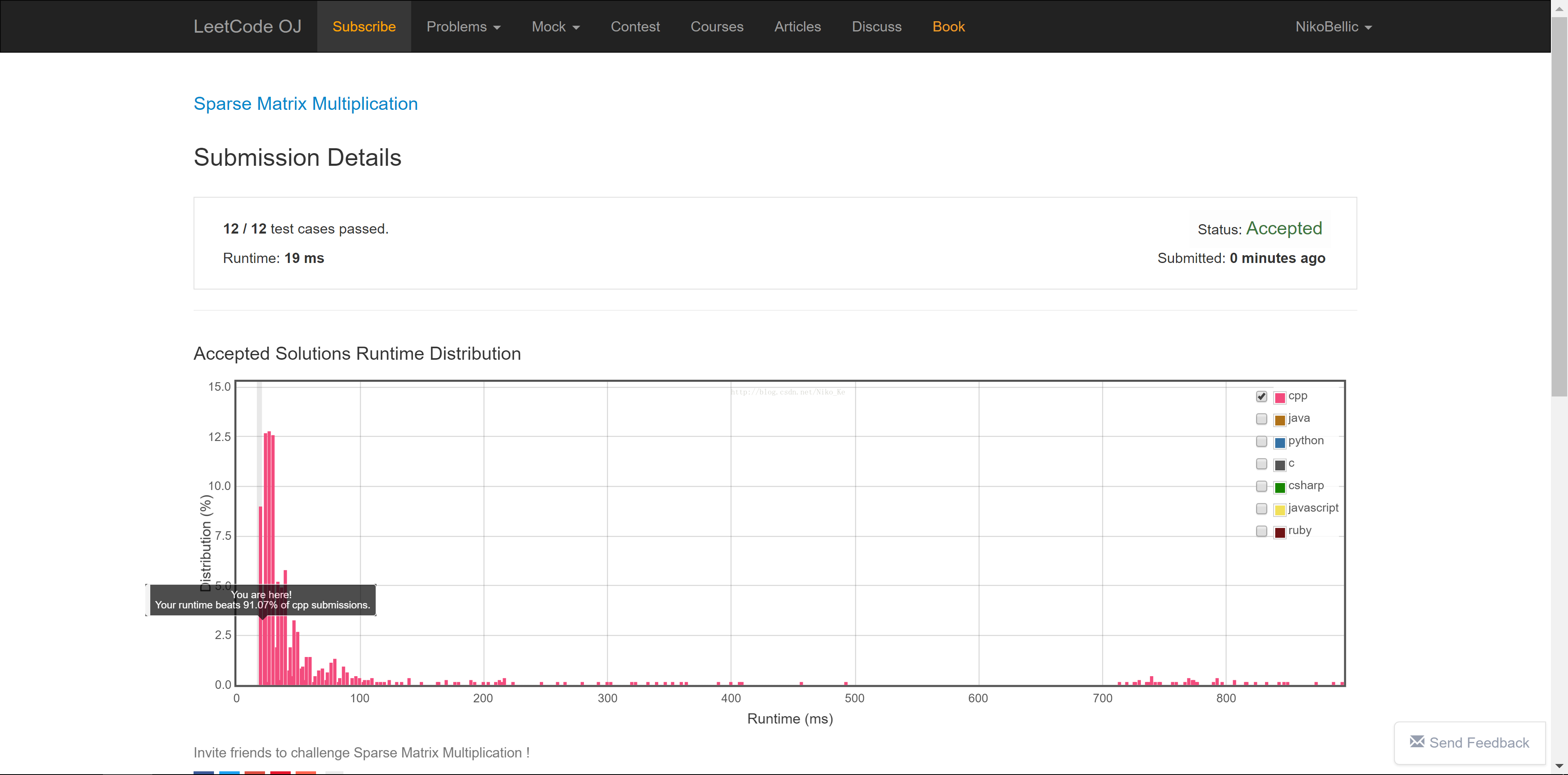Screen dimensions: 1568x775
Task: Go to the Contest page
Action: point(635,27)
